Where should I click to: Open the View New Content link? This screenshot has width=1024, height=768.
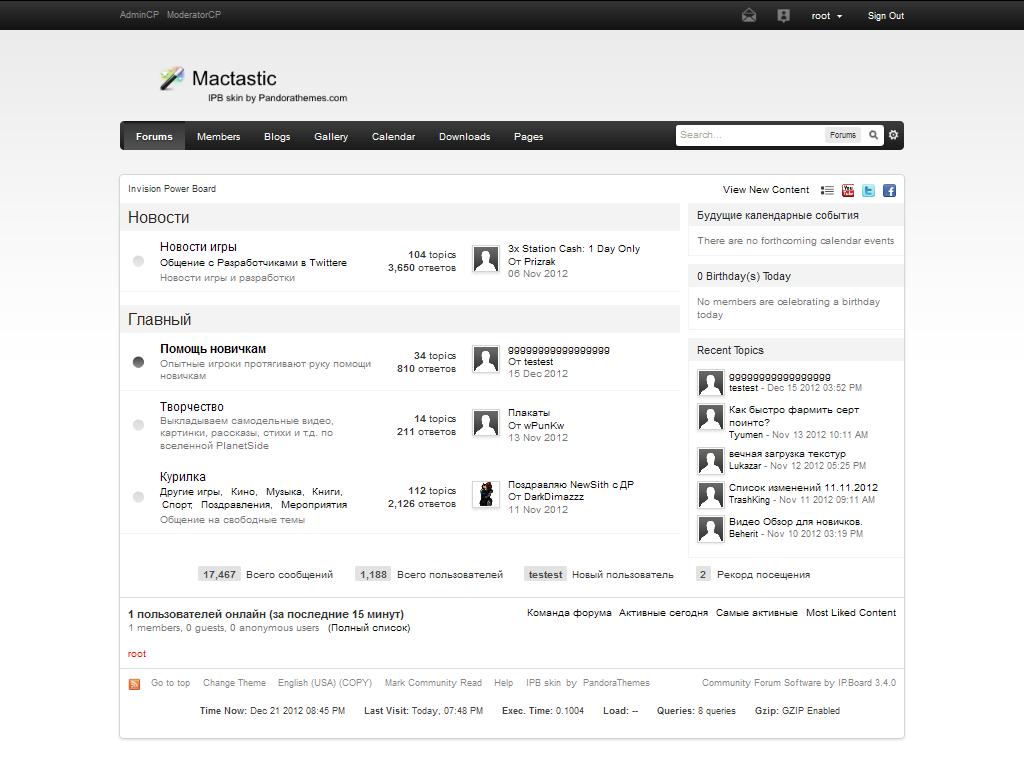click(x=765, y=189)
